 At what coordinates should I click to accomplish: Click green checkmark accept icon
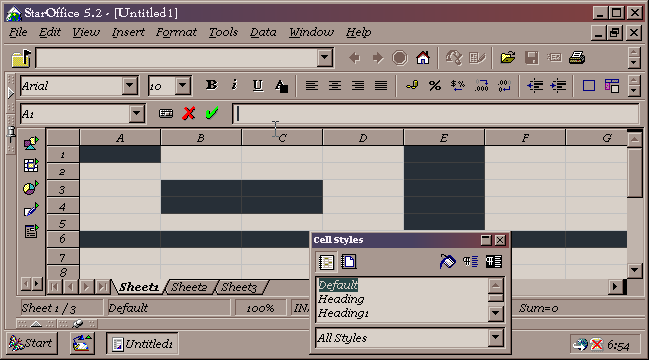tap(212, 113)
